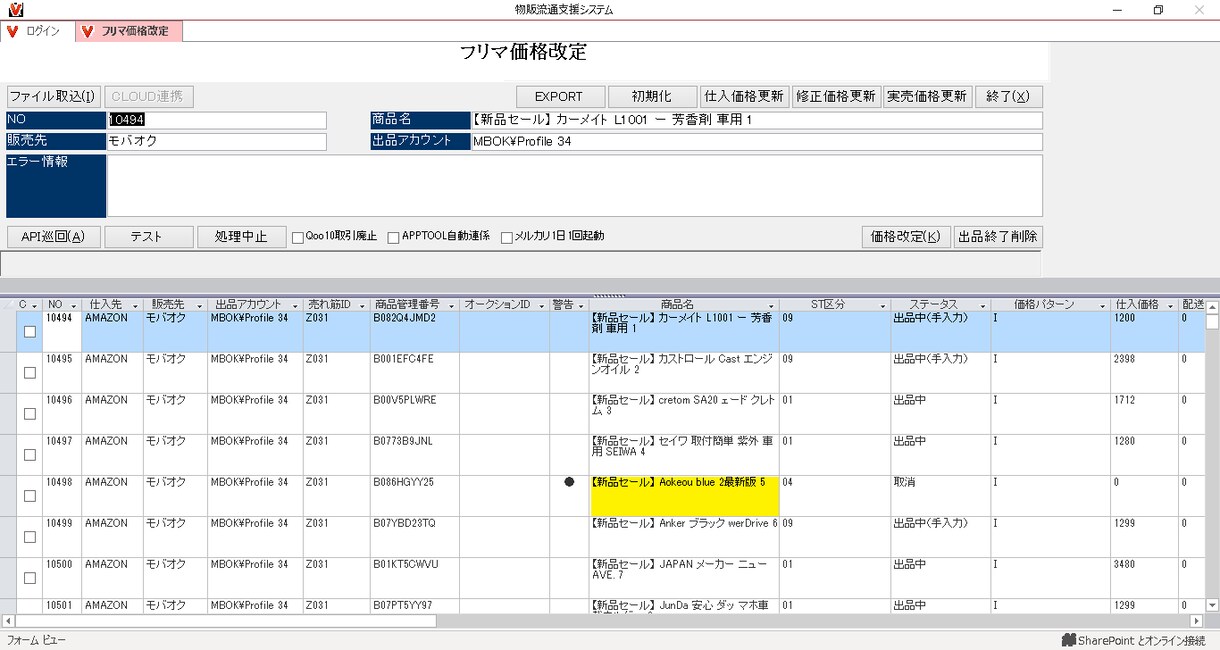This screenshot has height=650, width=1220.
Task: Click the 出品終了削除 button
Action: click(998, 237)
